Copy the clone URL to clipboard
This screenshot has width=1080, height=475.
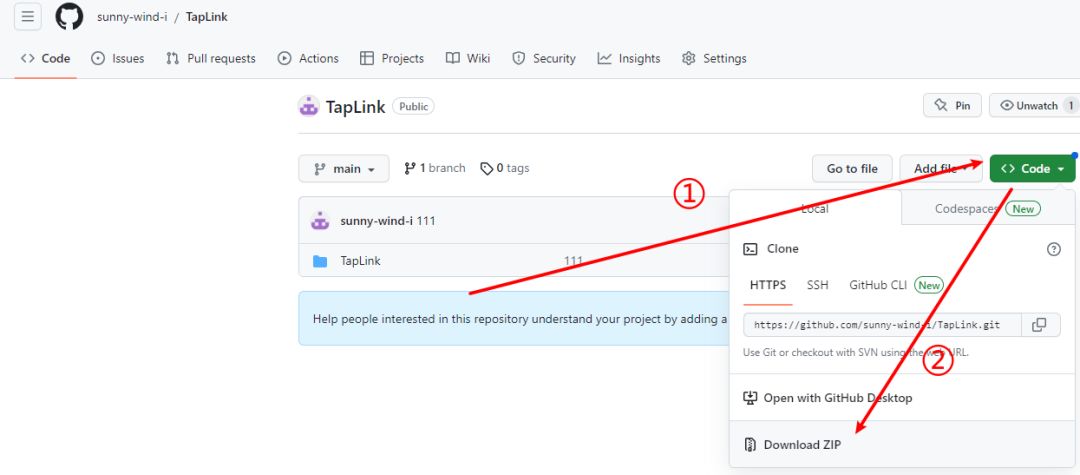point(1039,325)
